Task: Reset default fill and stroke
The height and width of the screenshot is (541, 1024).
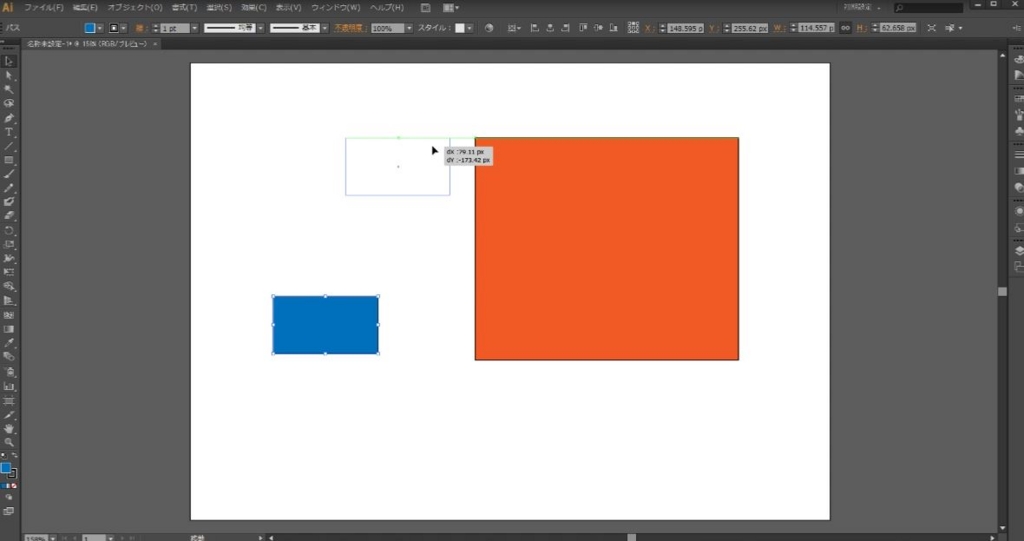Action: pyautogui.click(x=4, y=455)
